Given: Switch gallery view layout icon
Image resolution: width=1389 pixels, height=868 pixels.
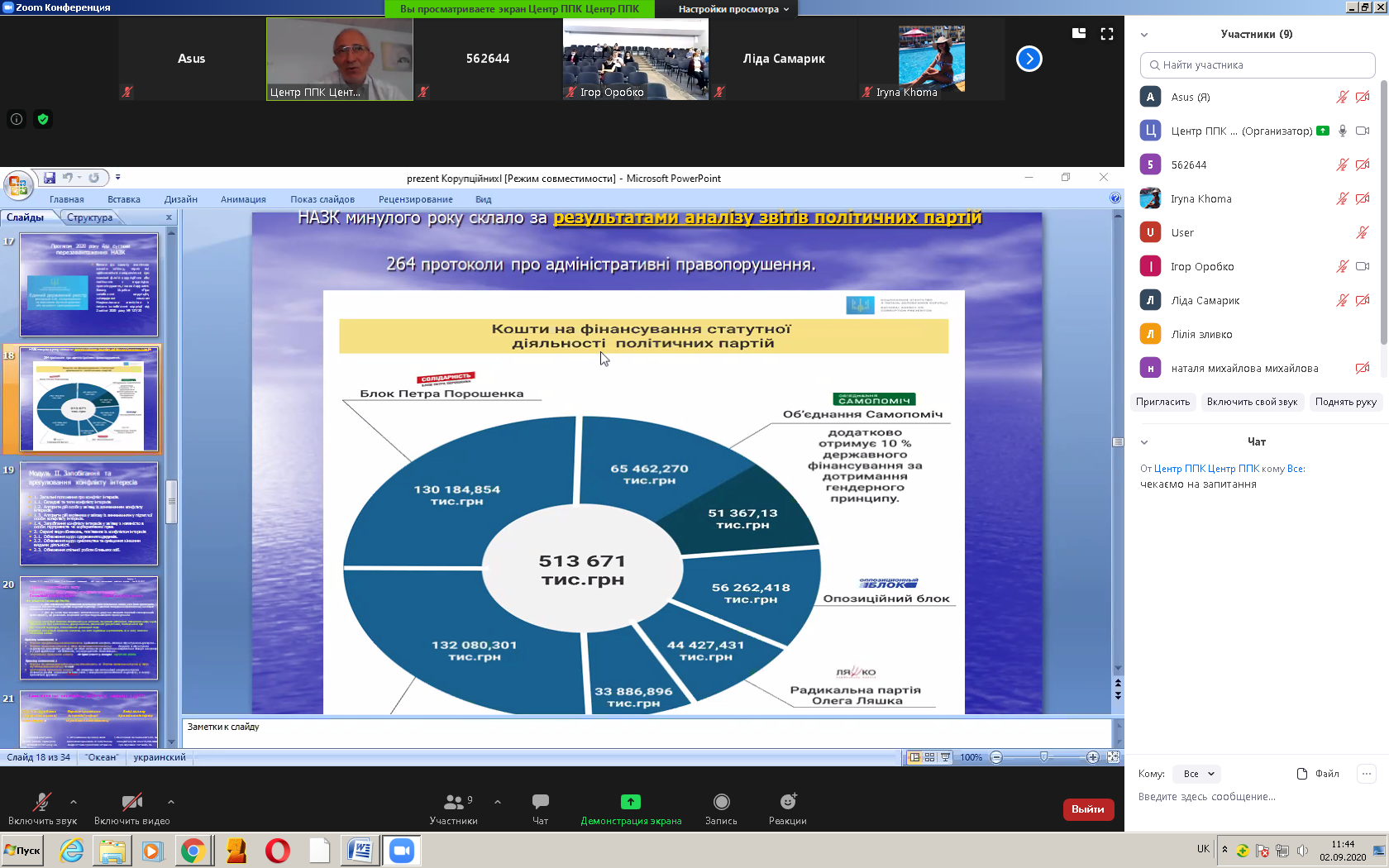Looking at the screenshot, I should [1079, 34].
